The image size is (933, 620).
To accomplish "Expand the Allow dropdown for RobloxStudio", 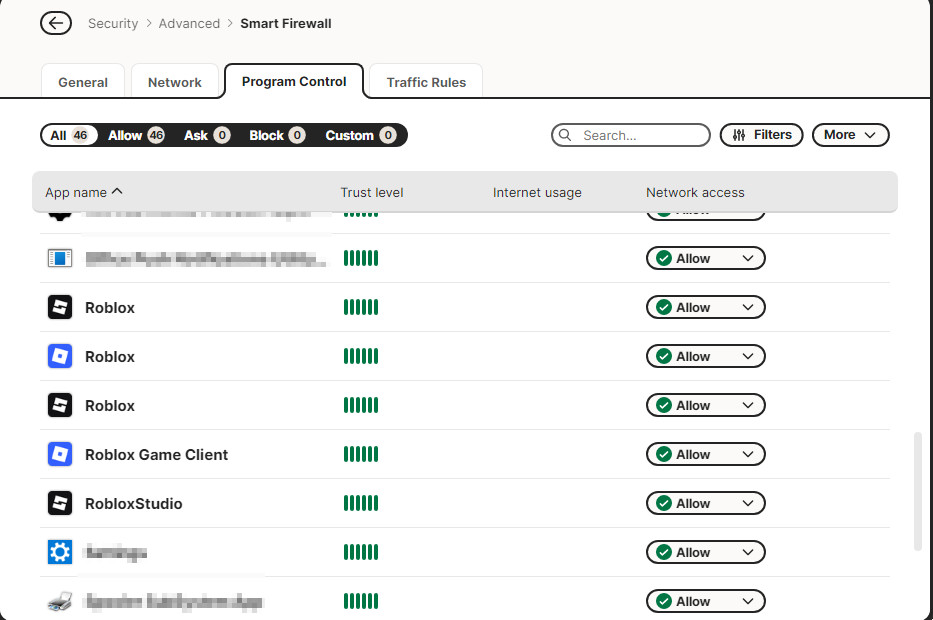I will (x=706, y=504).
